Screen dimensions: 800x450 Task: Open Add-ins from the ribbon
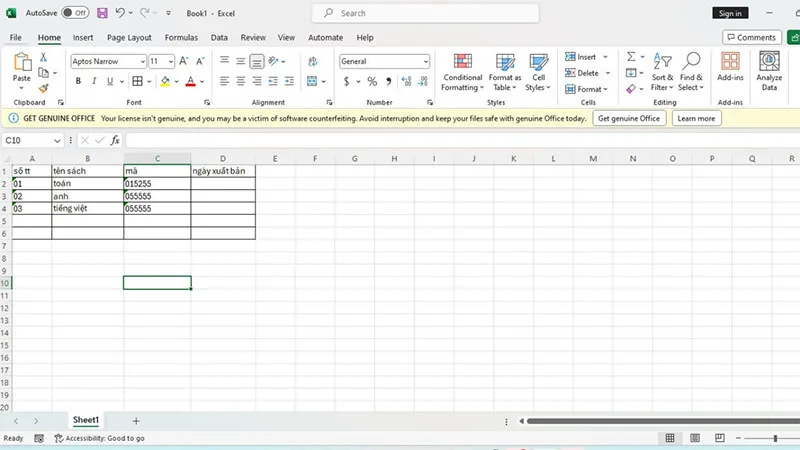pos(730,67)
